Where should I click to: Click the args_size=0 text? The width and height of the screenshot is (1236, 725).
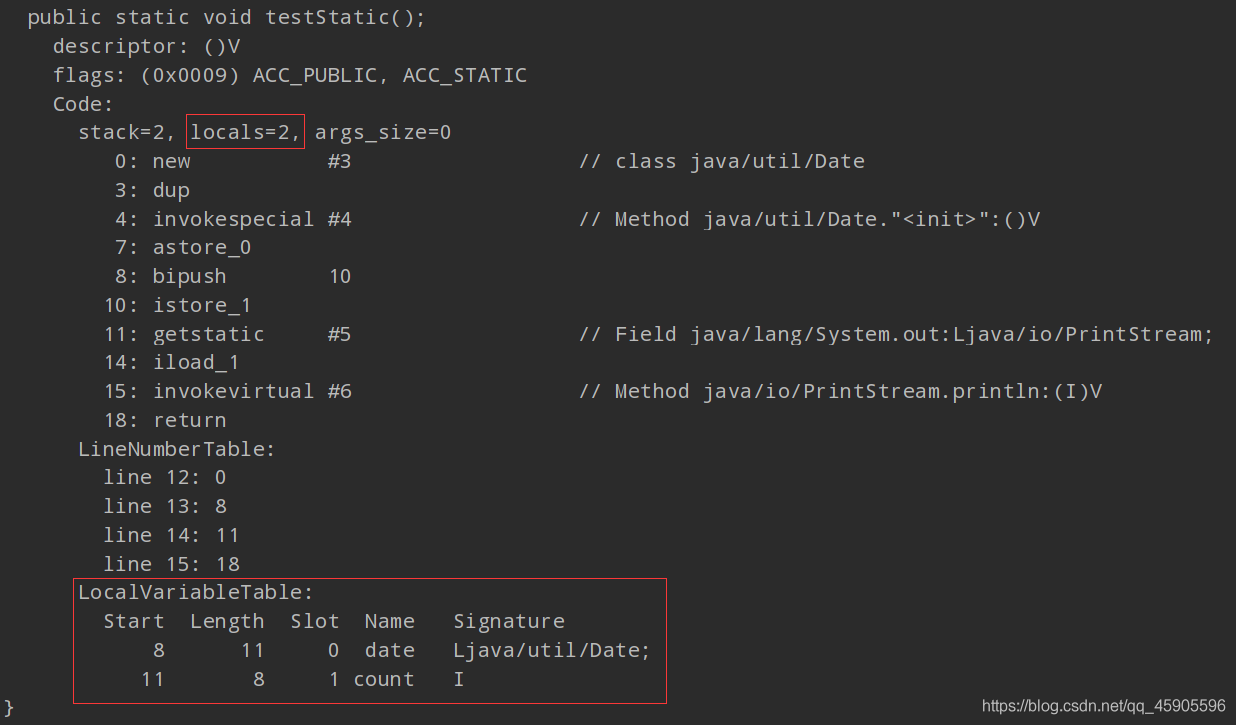click(x=383, y=133)
